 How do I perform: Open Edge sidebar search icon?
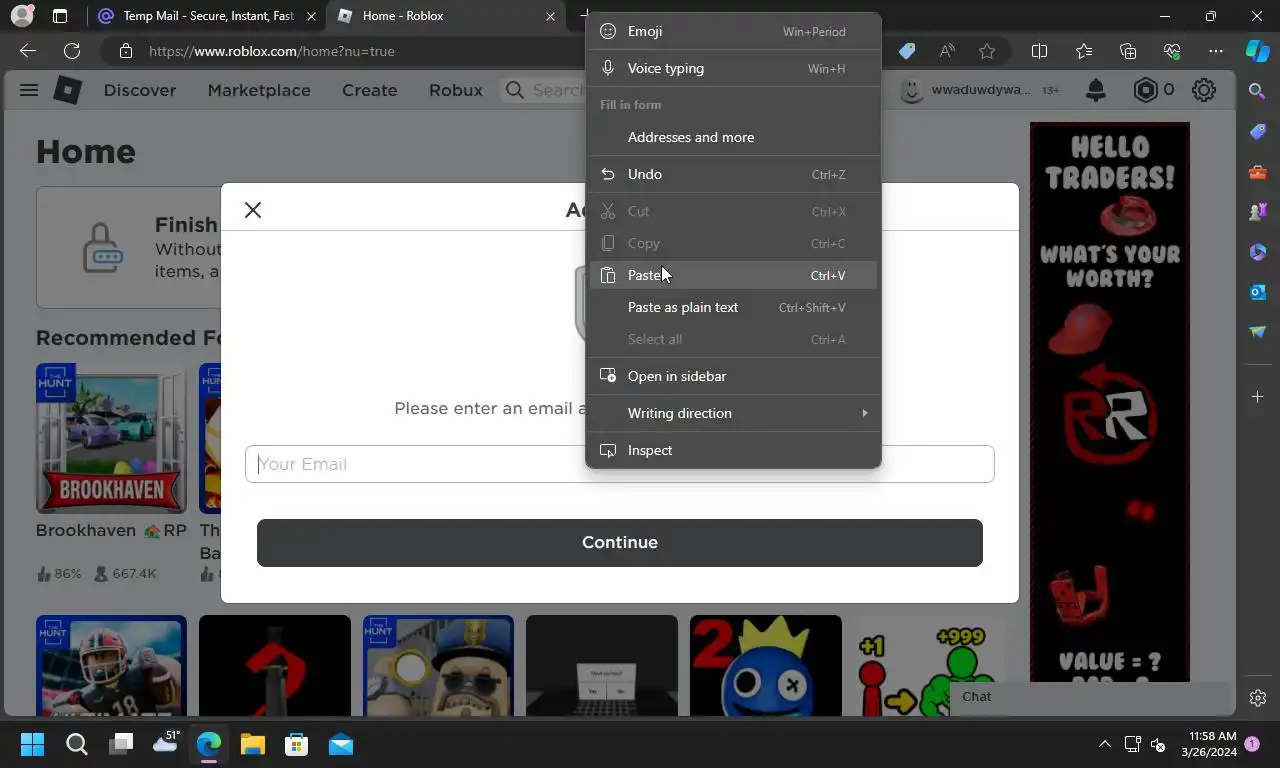[x=1258, y=91]
